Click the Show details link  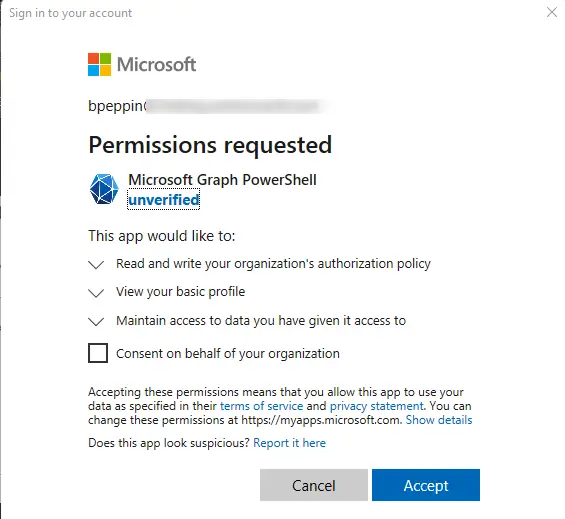pyautogui.click(x=439, y=420)
